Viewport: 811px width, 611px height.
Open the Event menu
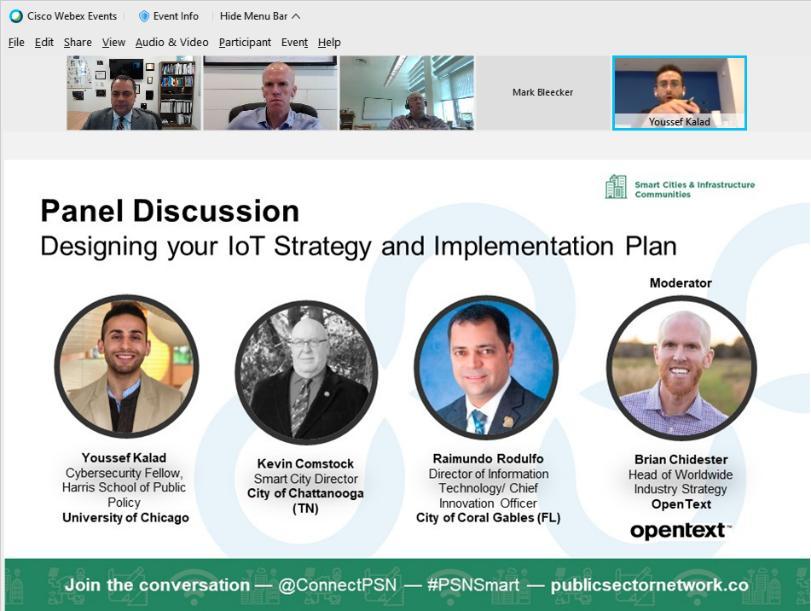(294, 42)
